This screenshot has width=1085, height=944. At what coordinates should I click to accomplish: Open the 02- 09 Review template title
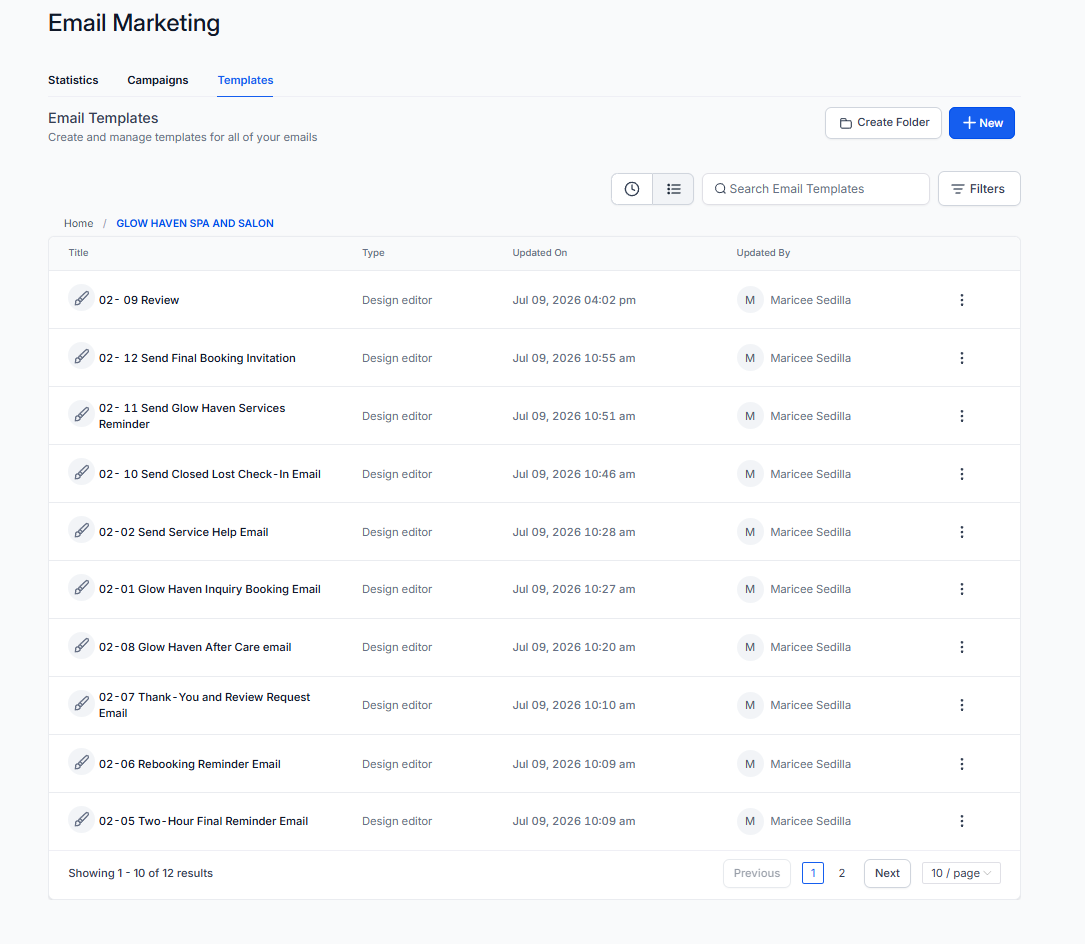point(139,300)
